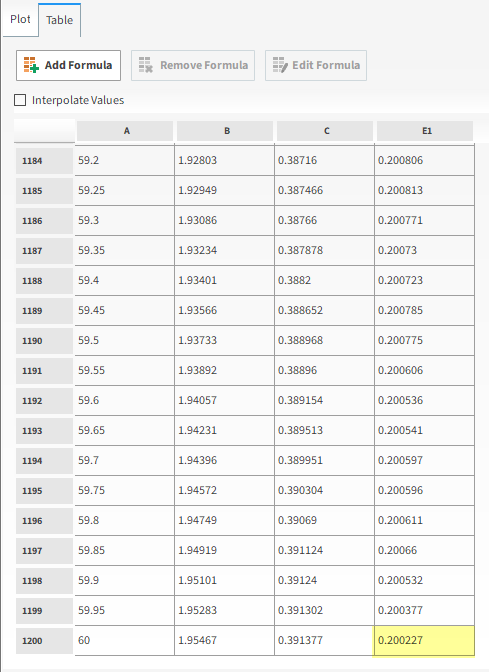Screen dimensions: 489x672
Task: Select column C header
Action: click(325, 131)
